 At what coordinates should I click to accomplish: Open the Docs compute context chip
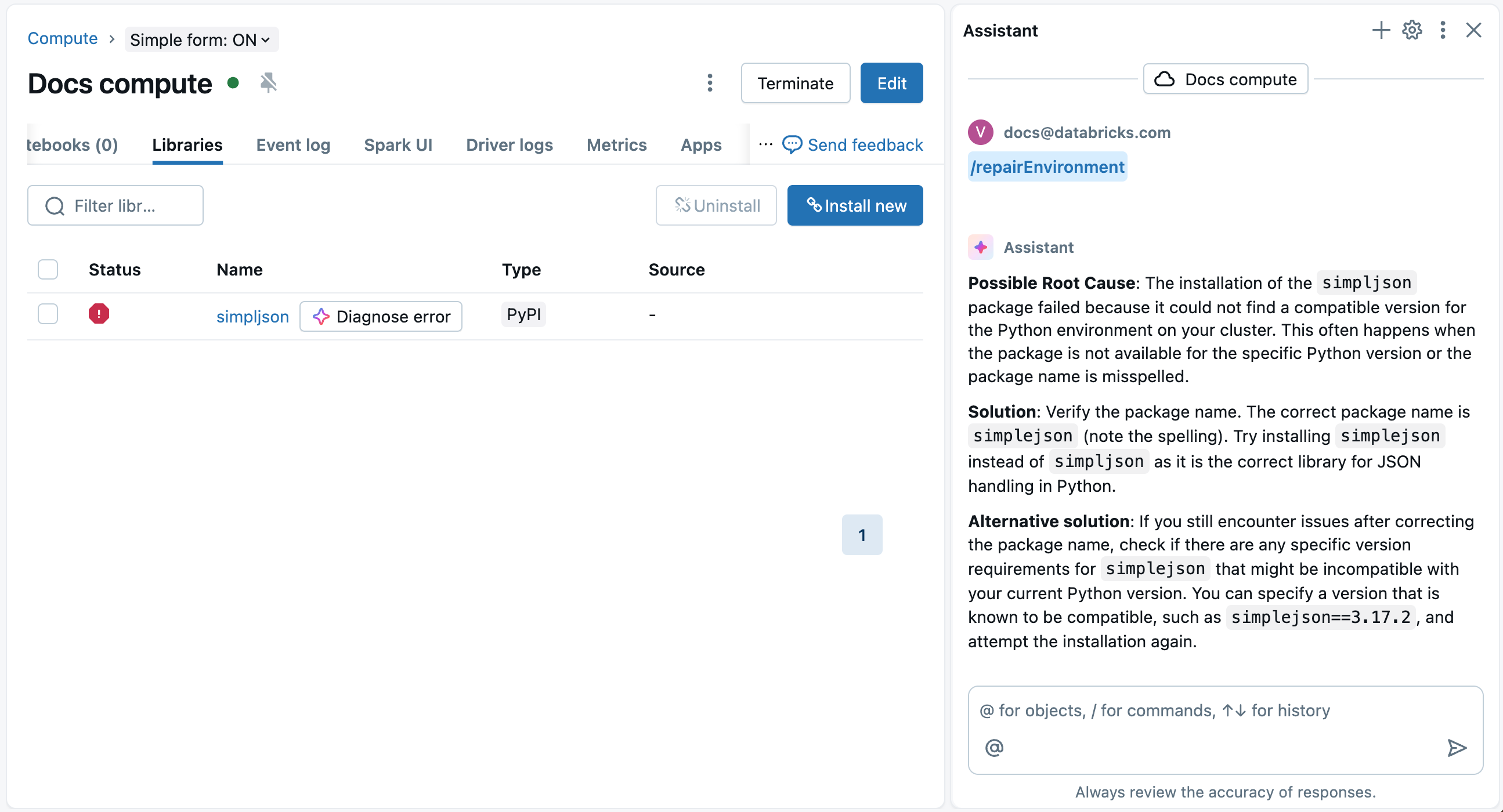tap(1225, 79)
